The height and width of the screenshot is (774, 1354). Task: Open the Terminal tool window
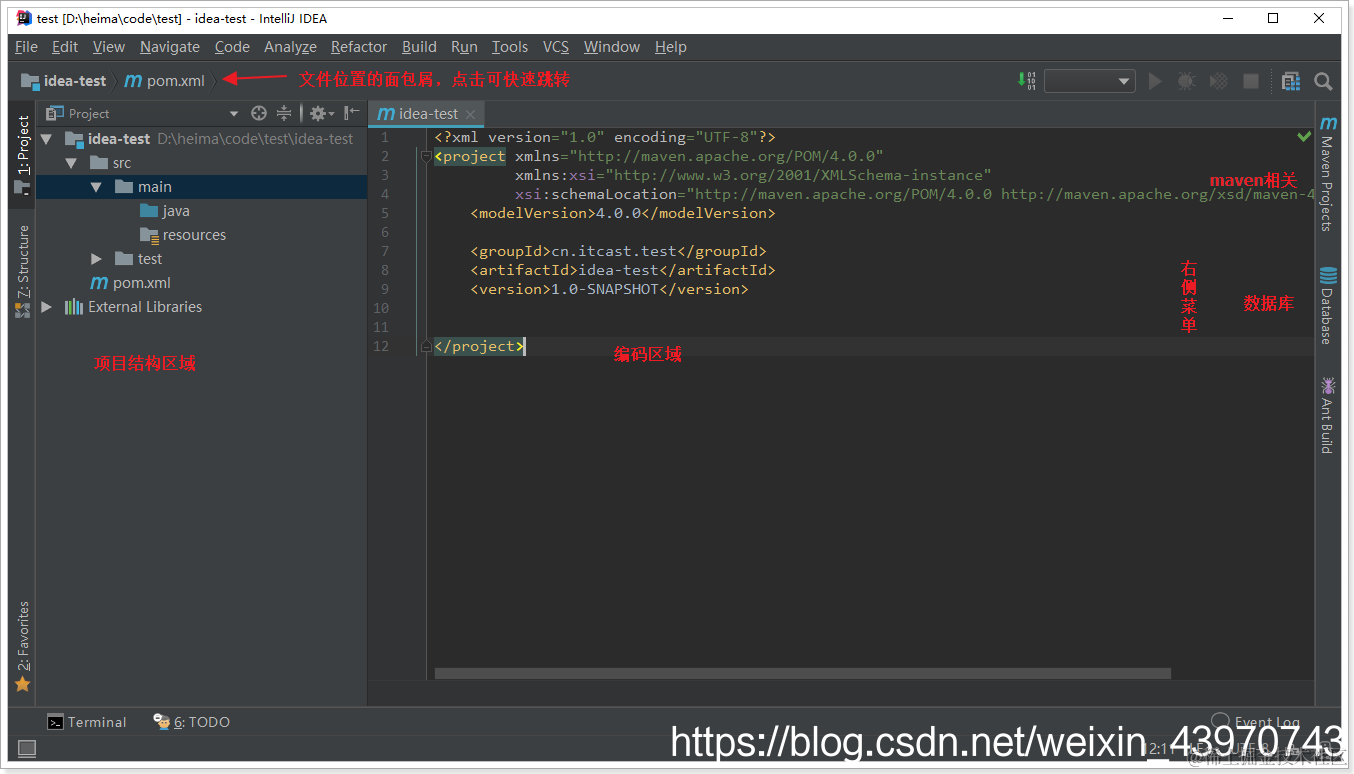coord(87,722)
